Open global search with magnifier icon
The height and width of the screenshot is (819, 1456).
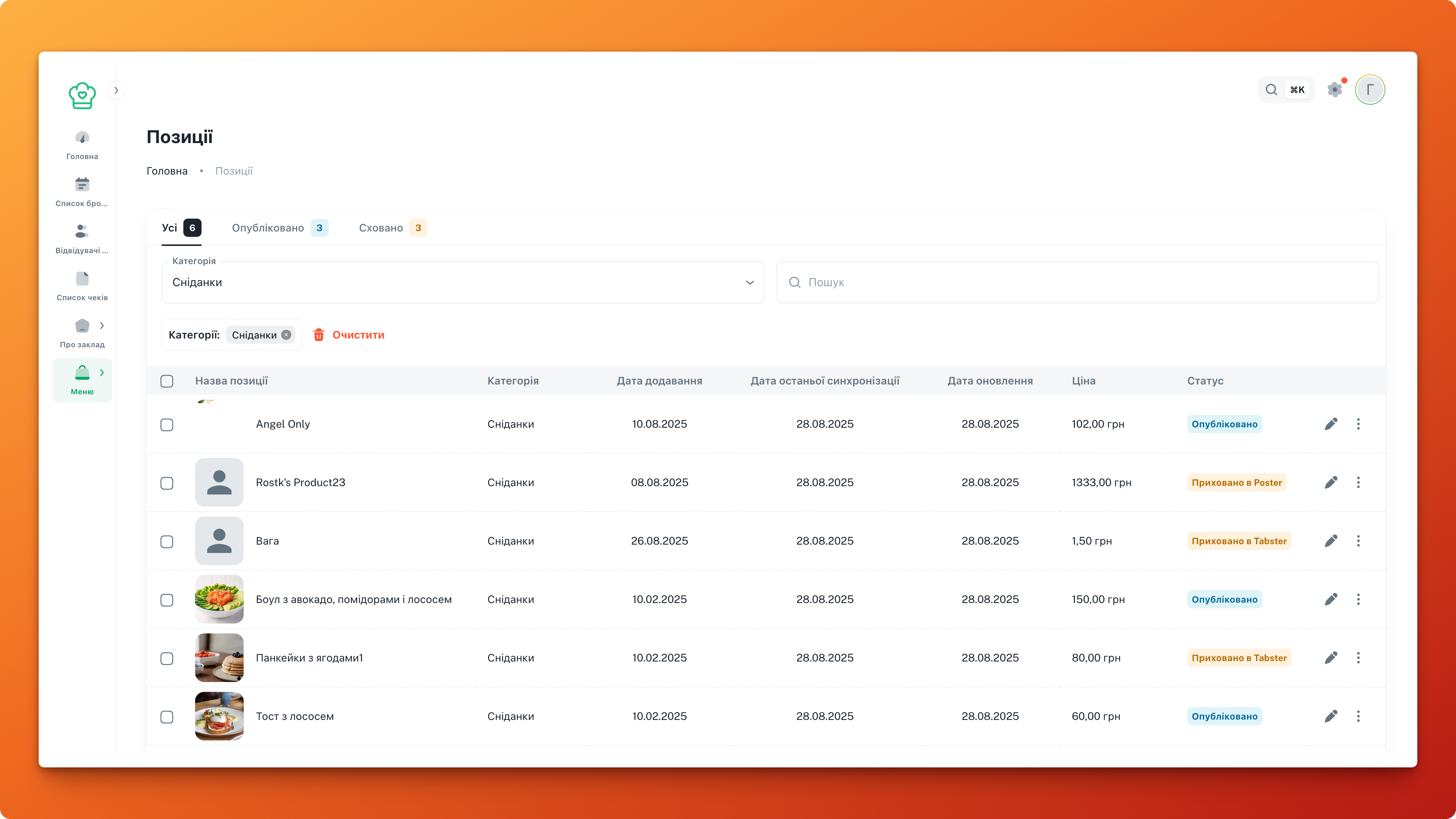1271,89
